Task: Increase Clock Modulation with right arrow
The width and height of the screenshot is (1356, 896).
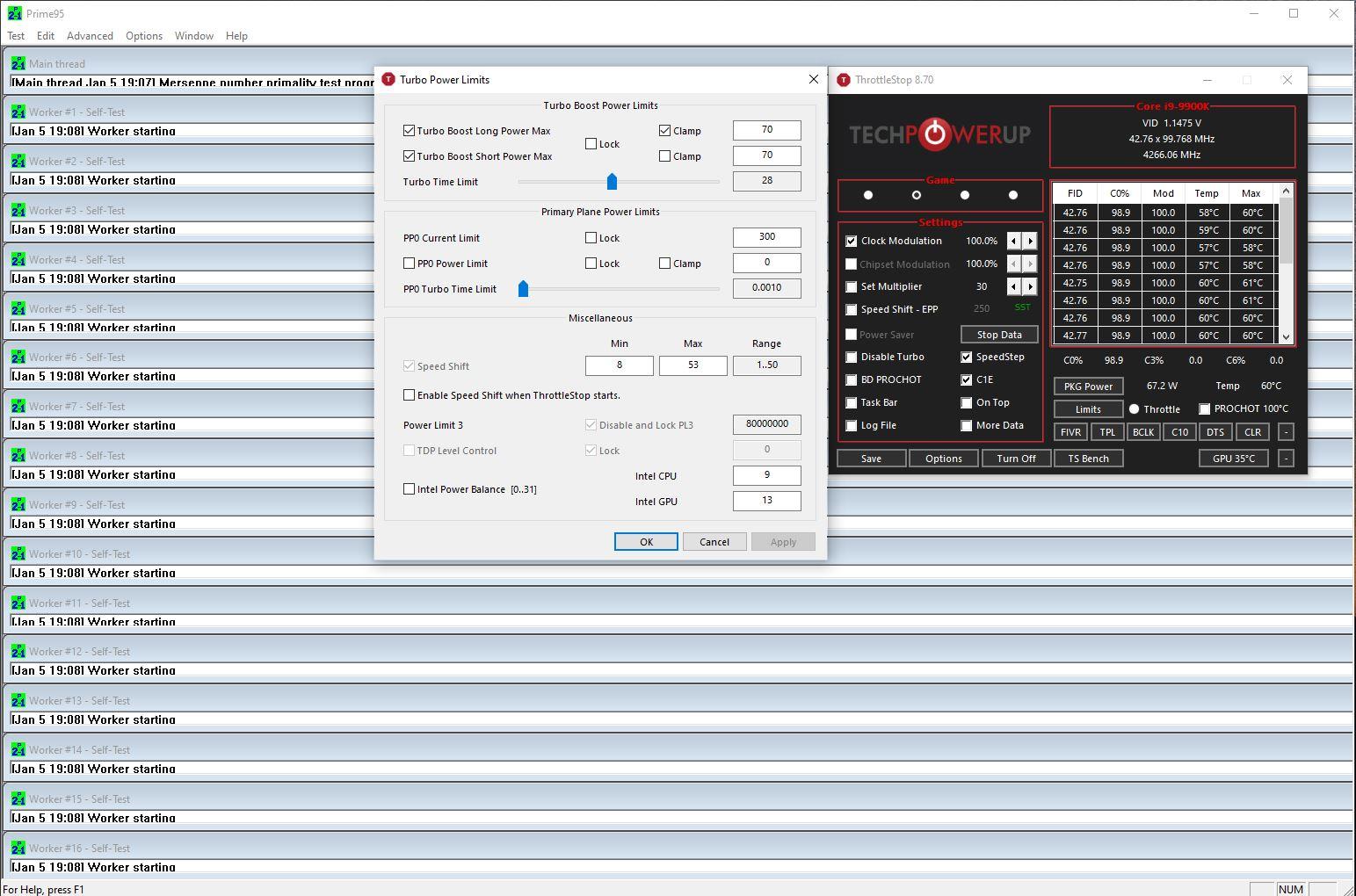Action: coord(1030,241)
